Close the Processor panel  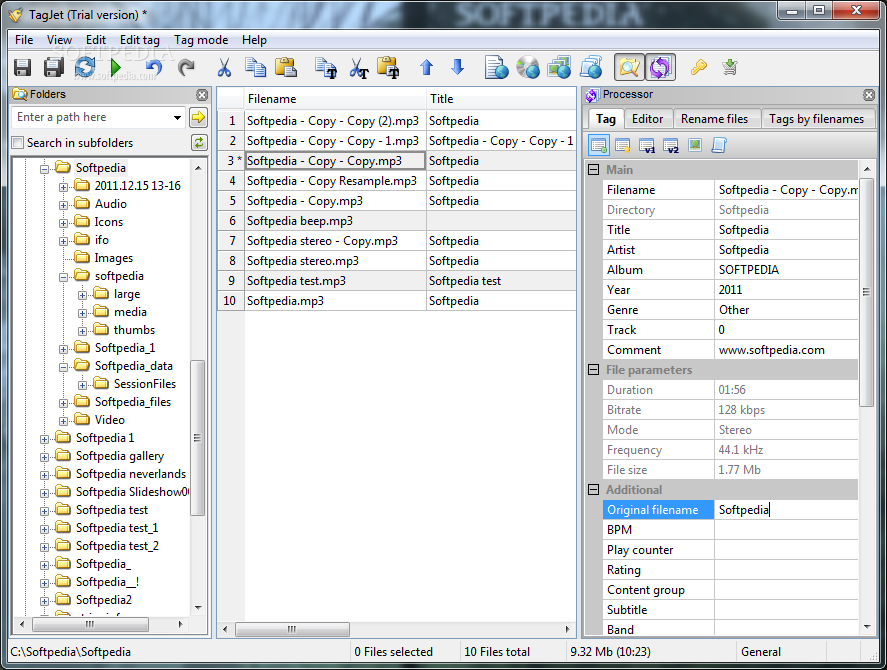click(x=869, y=95)
